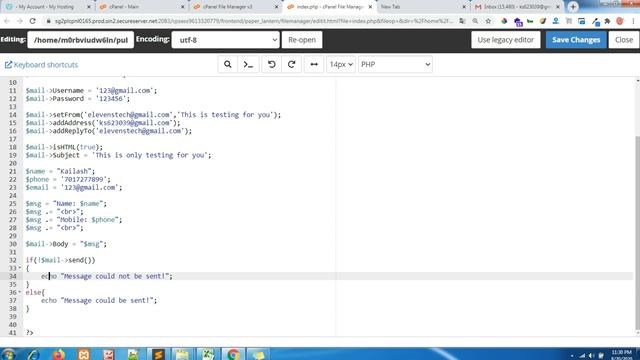
Task: Click line 14 containing setFrom
Action: [153, 115]
